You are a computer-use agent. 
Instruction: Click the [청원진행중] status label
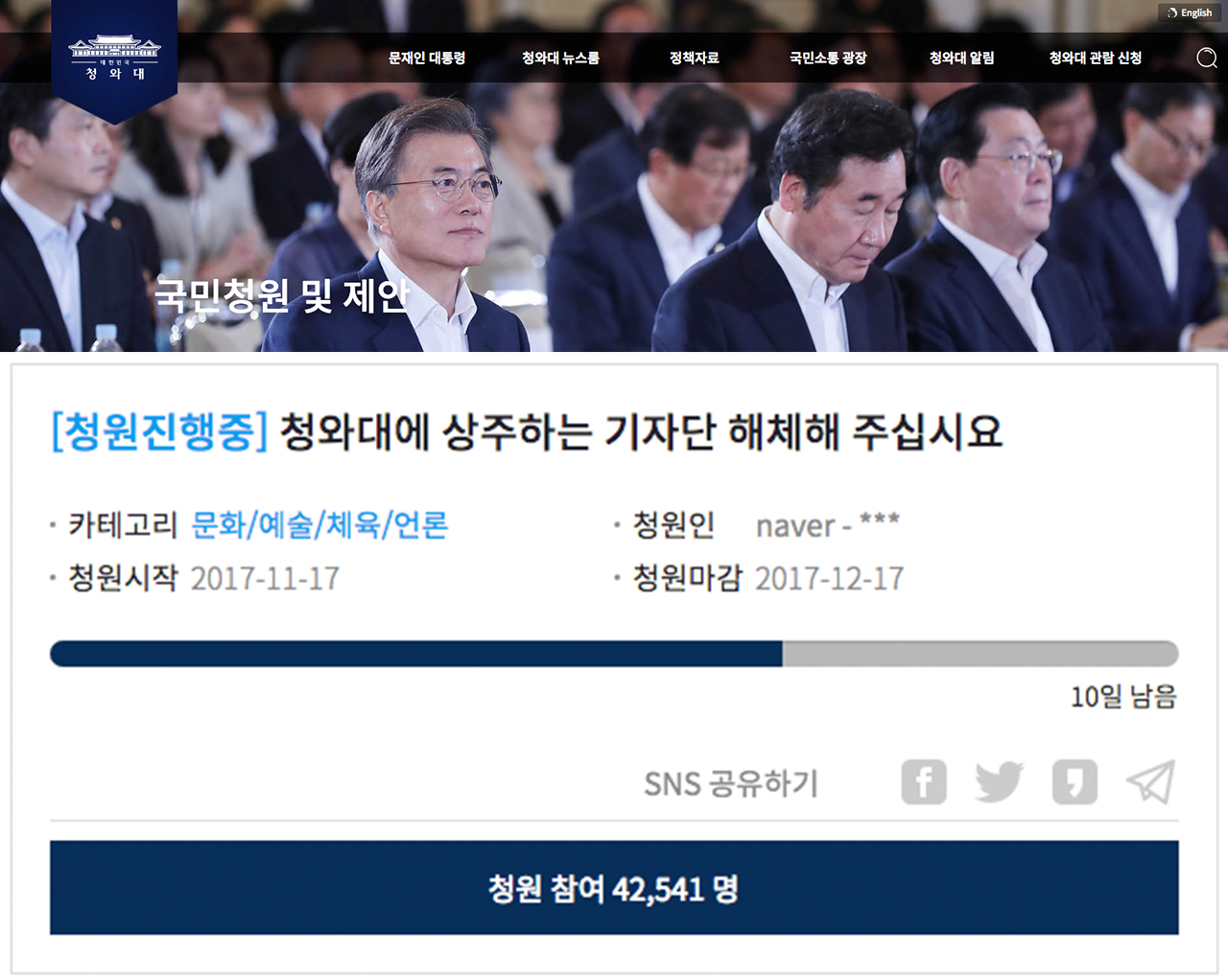tap(159, 432)
